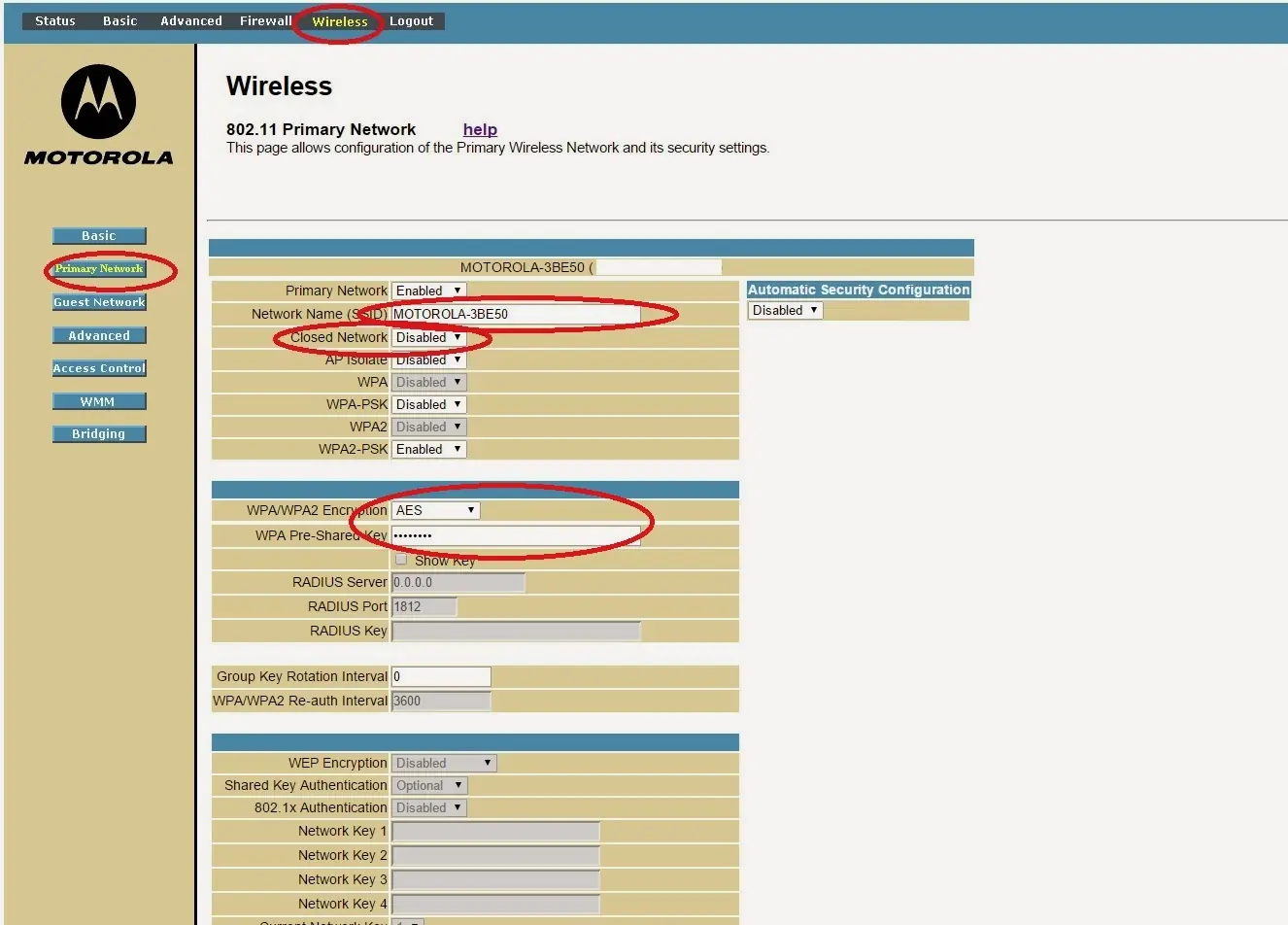
Task: Click the RADIUS Server field
Action: (458, 582)
